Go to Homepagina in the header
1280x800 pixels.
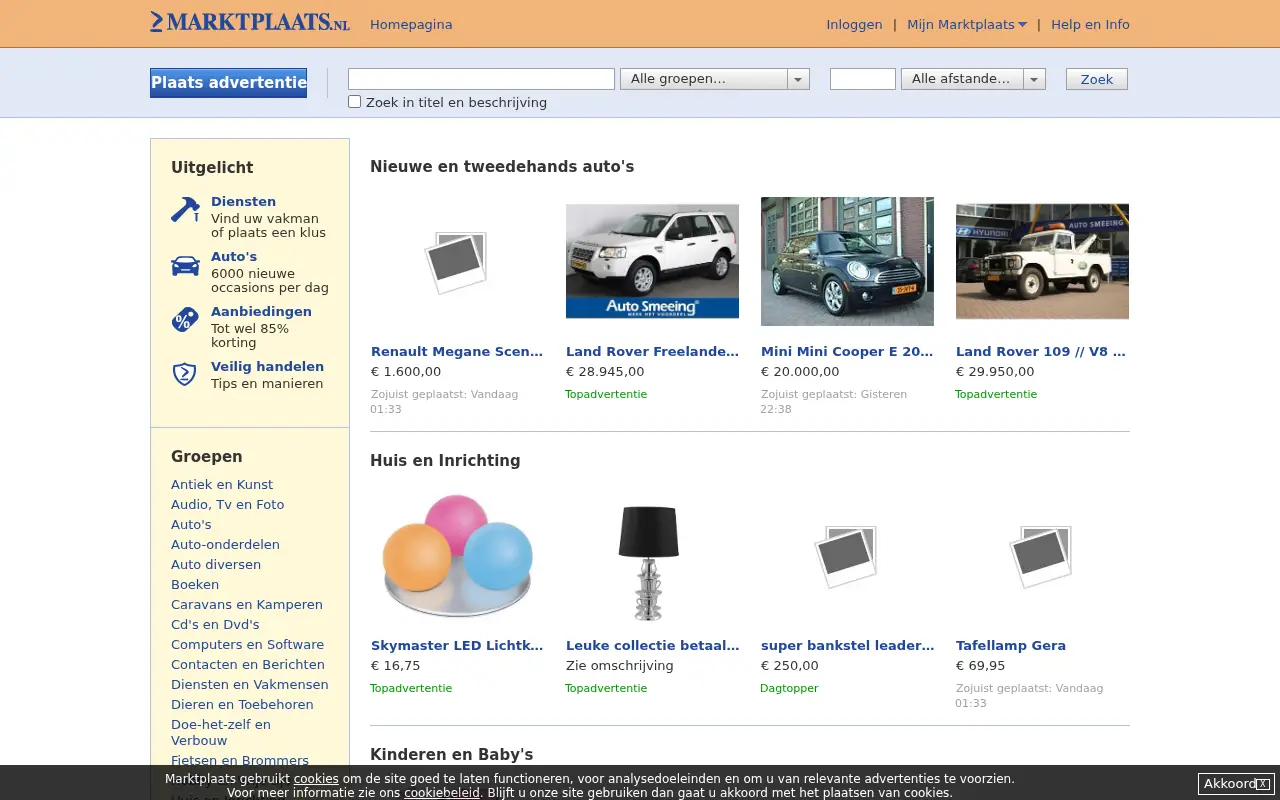click(411, 24)
